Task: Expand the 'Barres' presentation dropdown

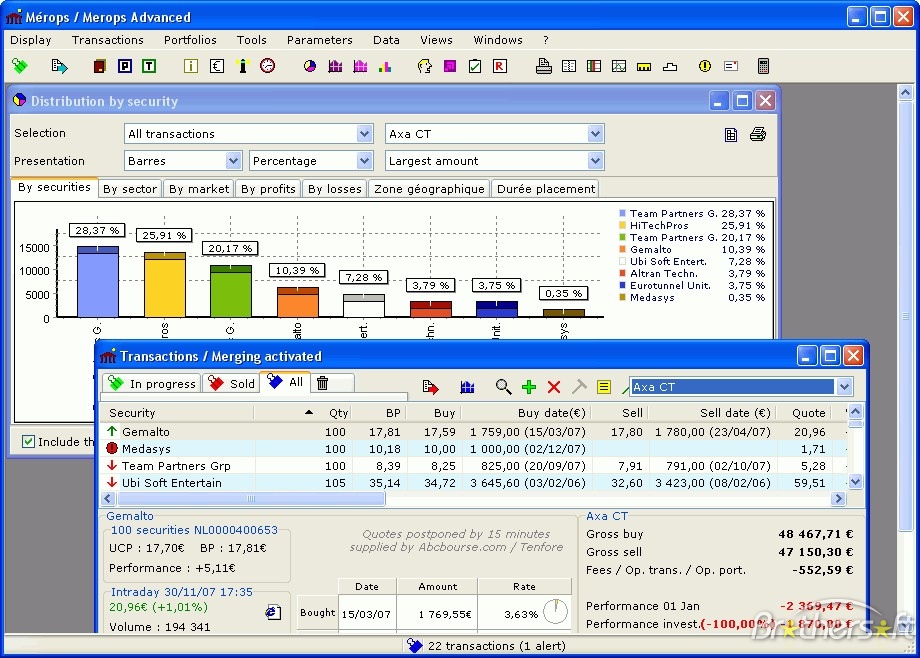Action: pyautogui.click(x=184, y=161)
